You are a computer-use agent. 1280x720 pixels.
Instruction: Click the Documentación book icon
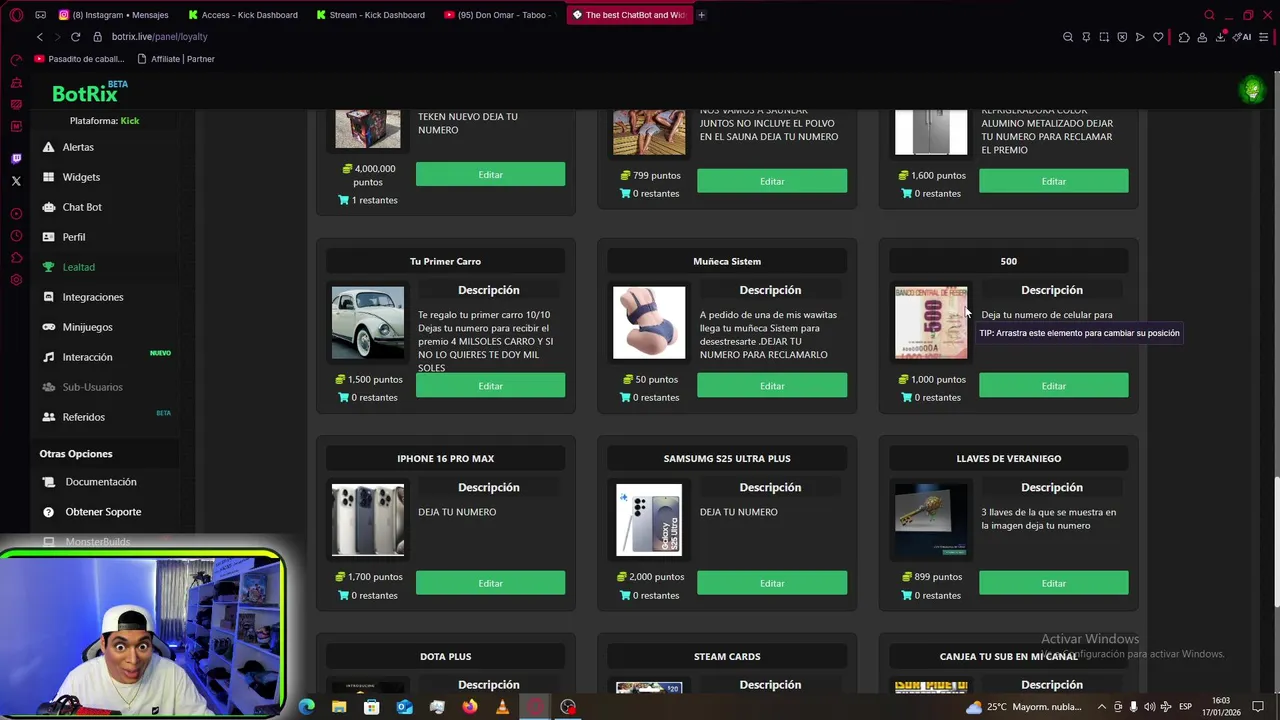[x=48, y=482]
